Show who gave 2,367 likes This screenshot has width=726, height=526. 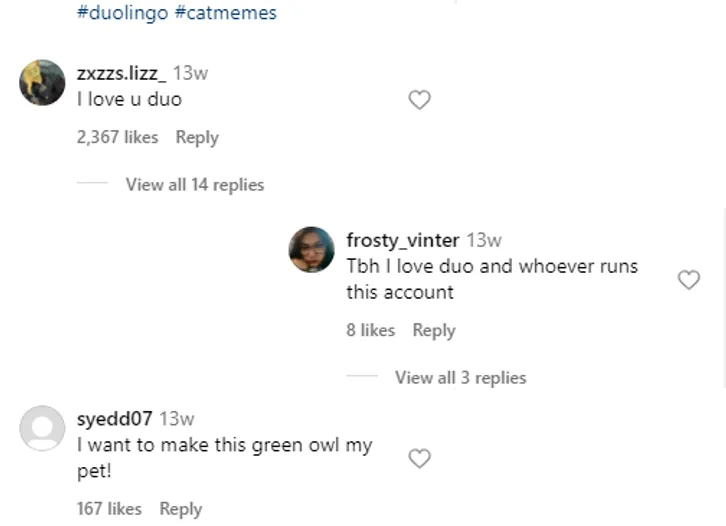click(x=117, y=138)
